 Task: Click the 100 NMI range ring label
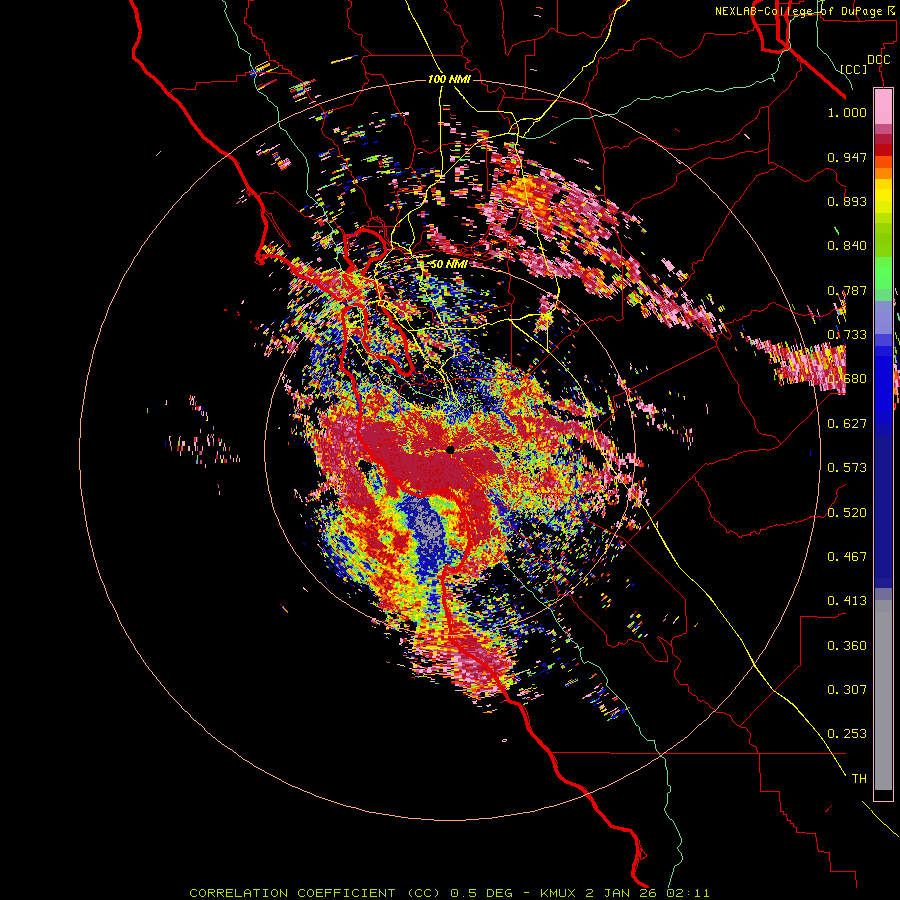449,79
